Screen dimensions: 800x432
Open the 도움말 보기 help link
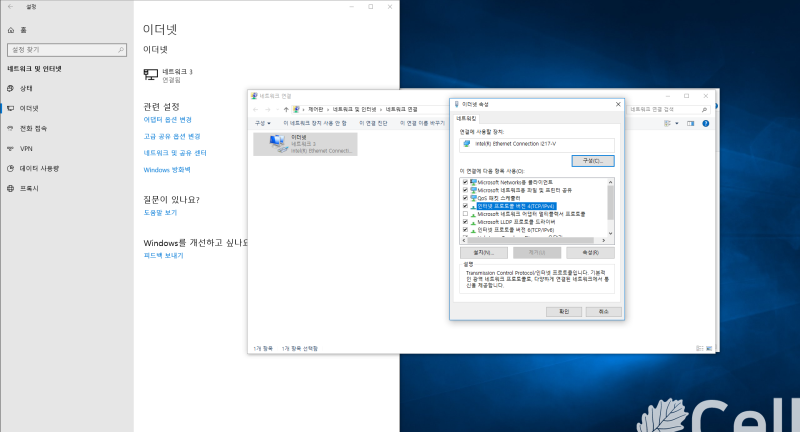coord(160,213)
